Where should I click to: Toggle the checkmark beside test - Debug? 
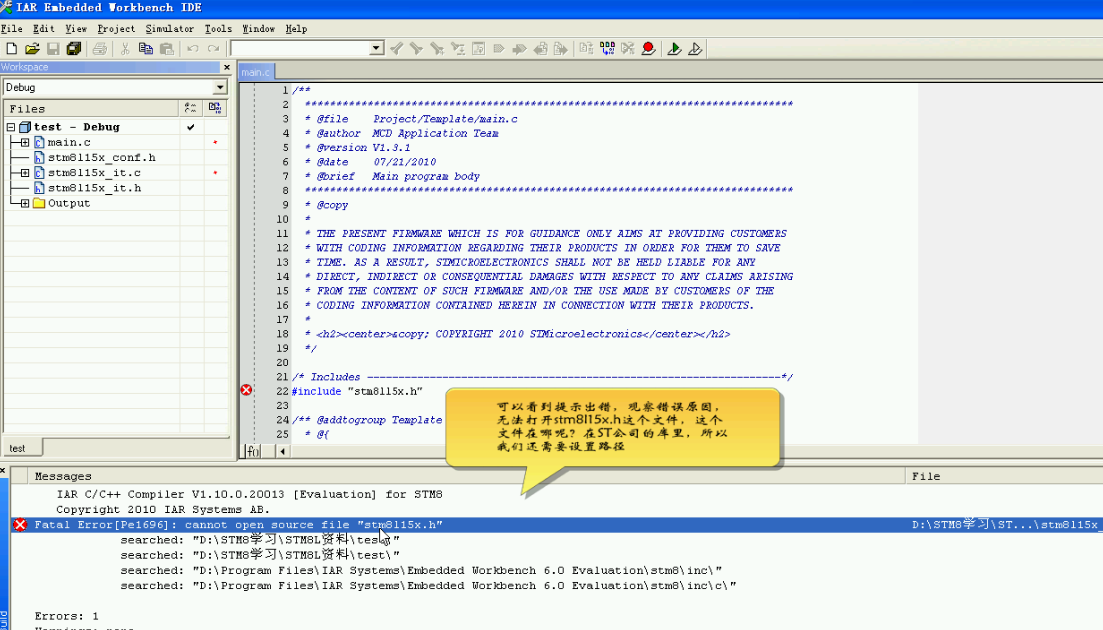191,127
